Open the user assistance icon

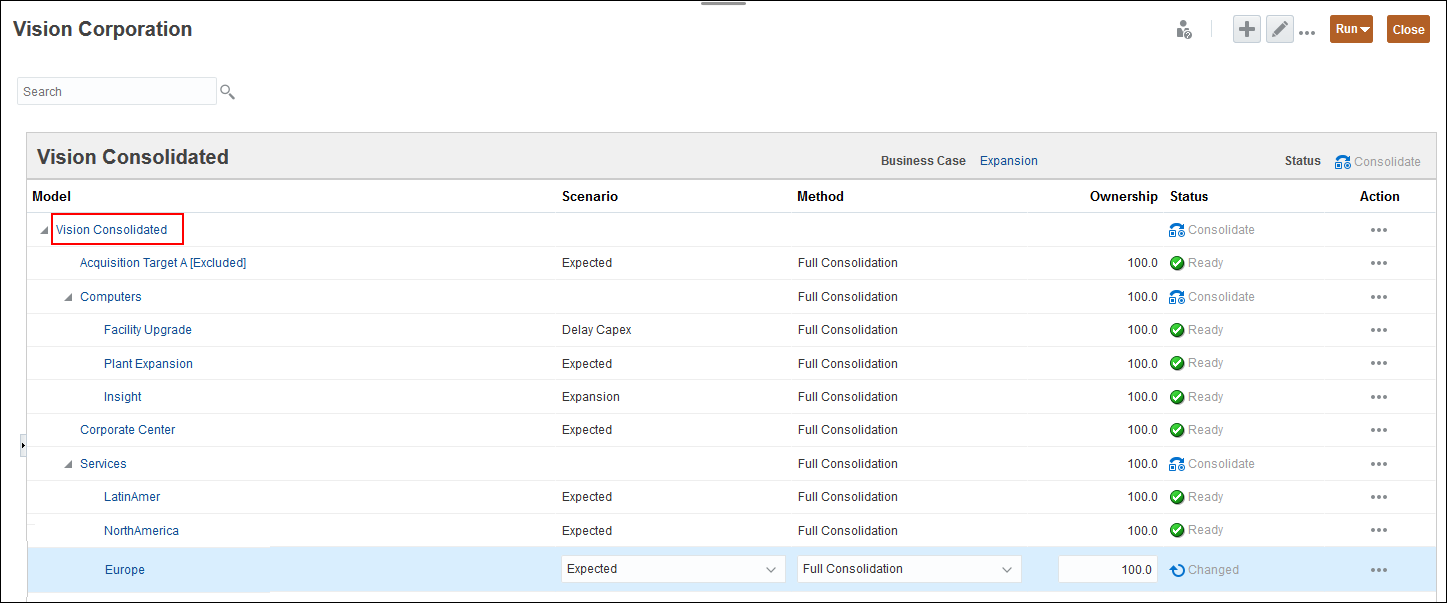click(1184, 30)
